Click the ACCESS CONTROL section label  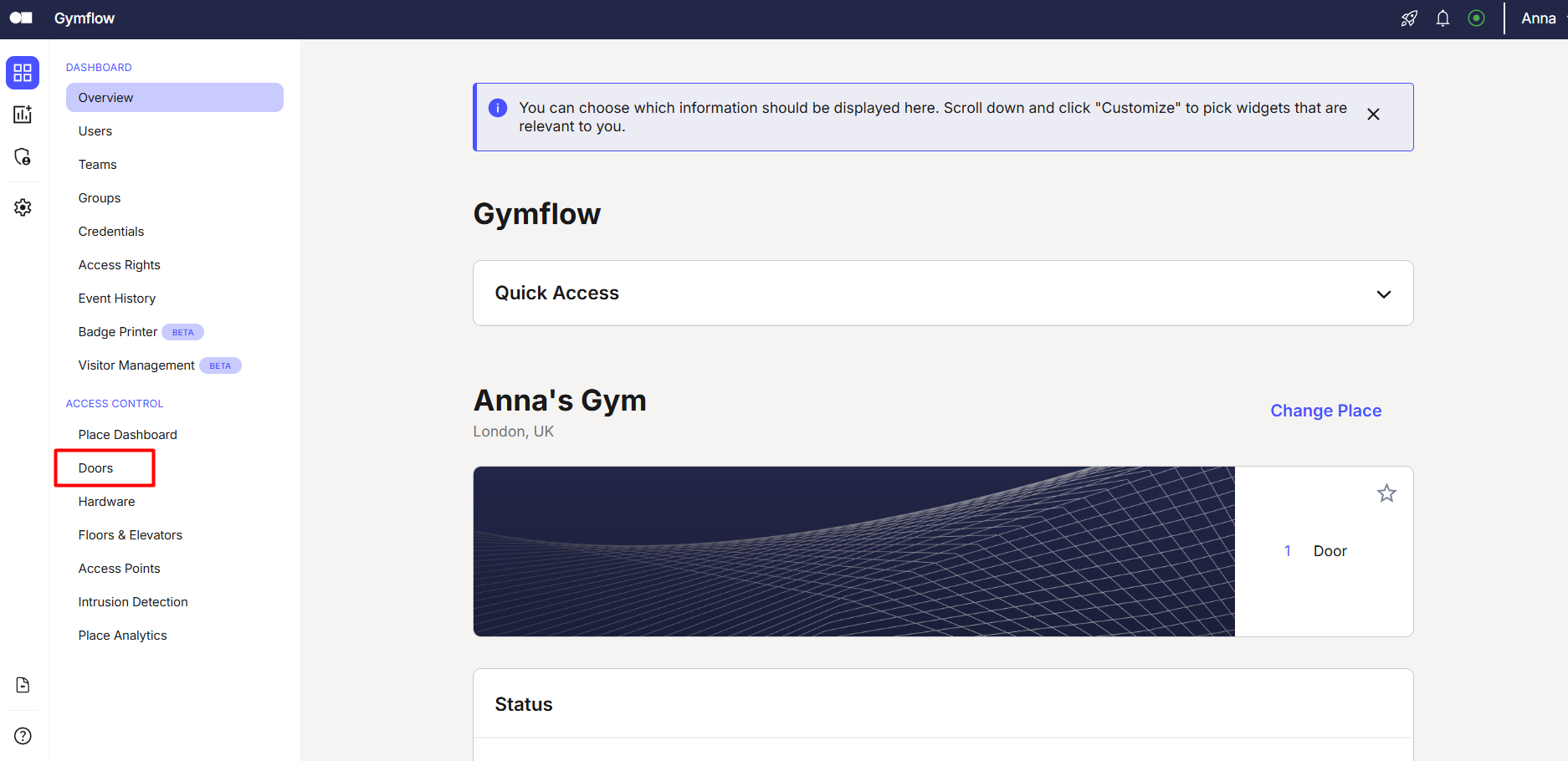pos(115,404)
